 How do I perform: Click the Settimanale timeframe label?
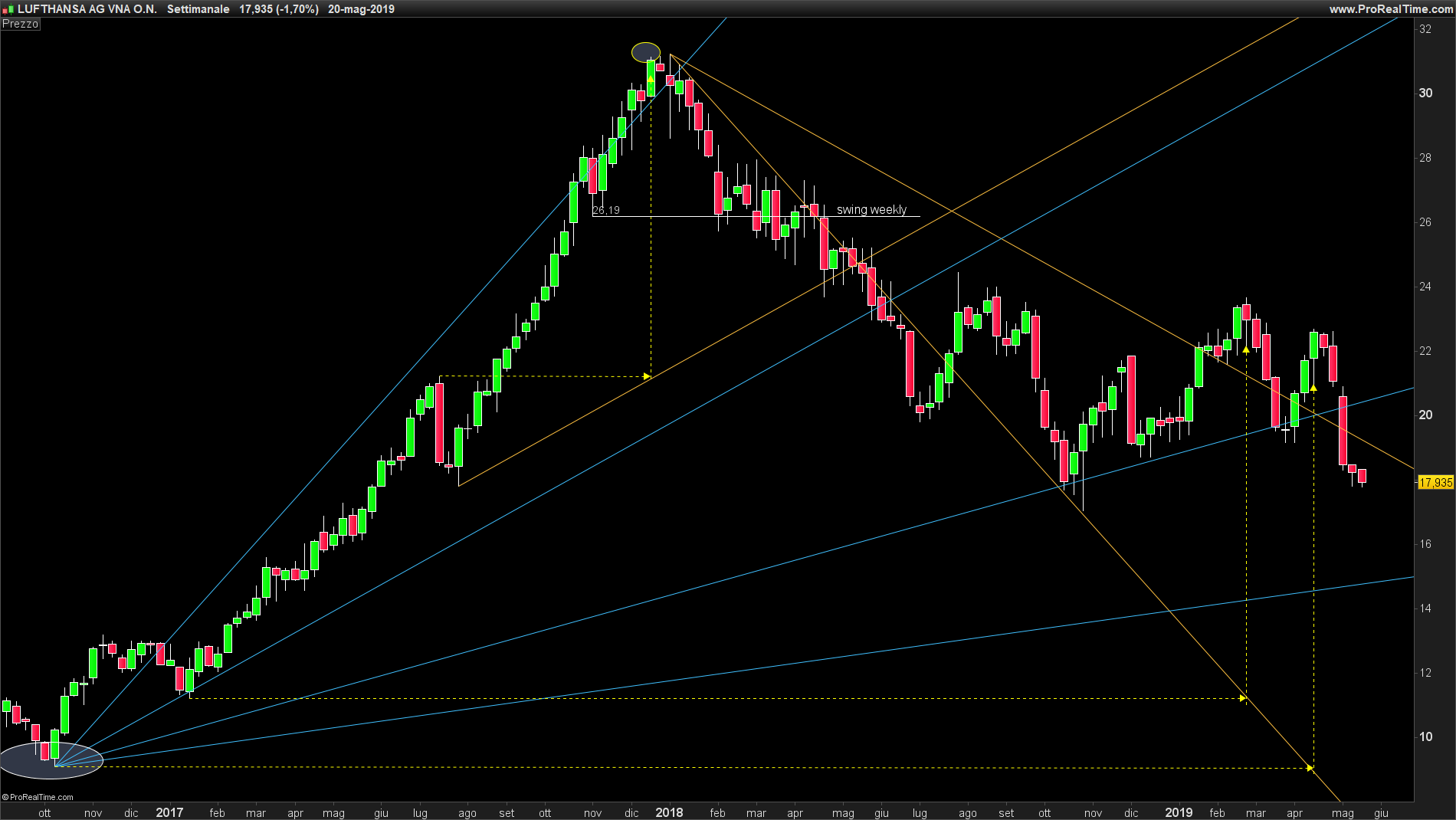[198, 9]
